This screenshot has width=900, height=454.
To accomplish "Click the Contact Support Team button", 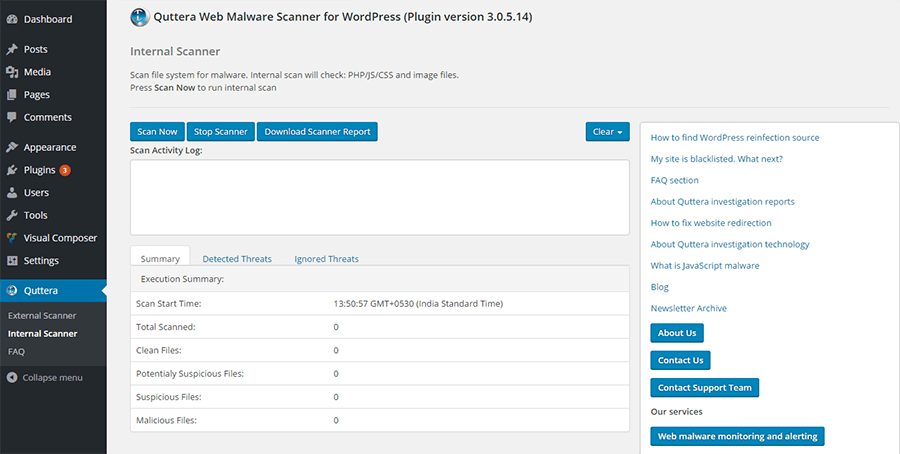I will coord(705,387).
